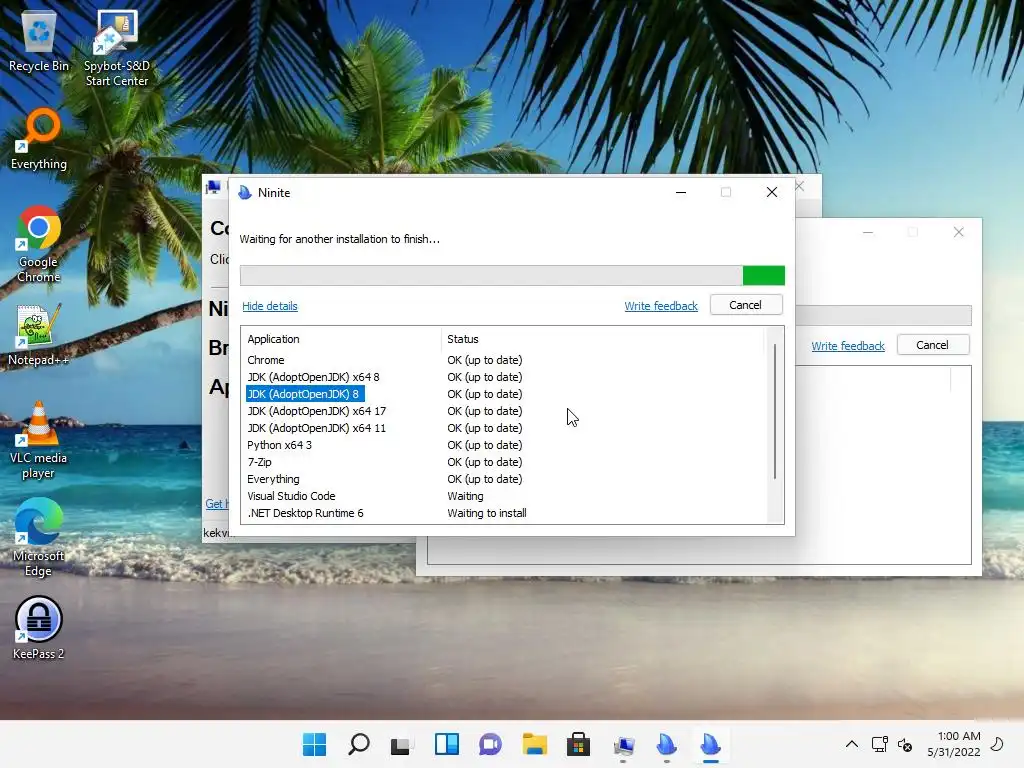Select the Visual Studio Code row
Screen dimensions: 1024x768
click(503, 496)
